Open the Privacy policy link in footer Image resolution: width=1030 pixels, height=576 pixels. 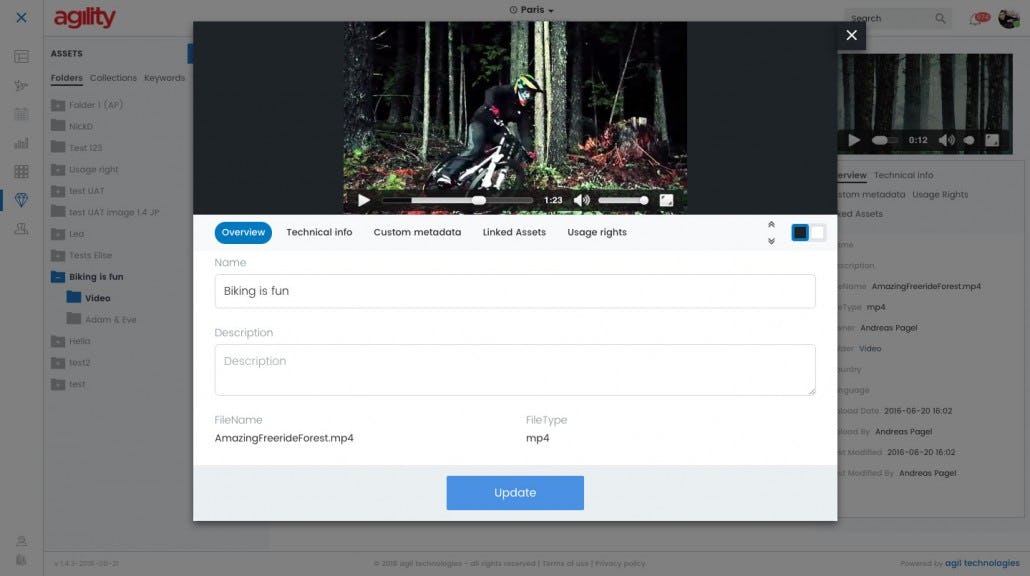[x=623, y=562]
